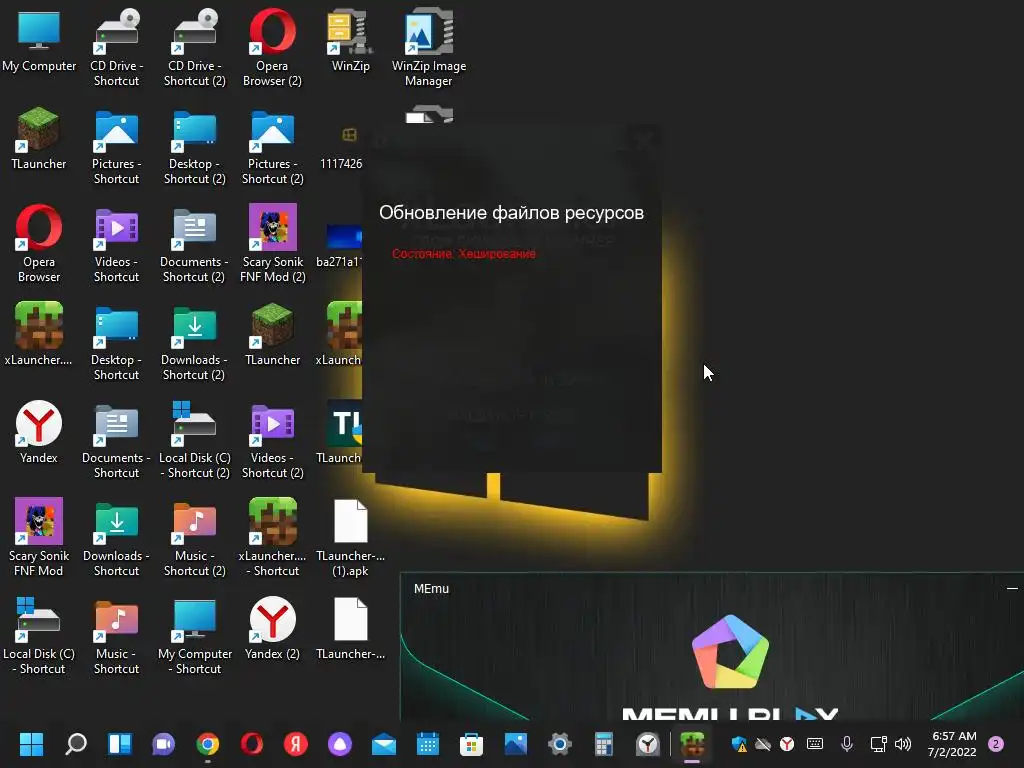The width and height of the screenshot is (1024, 768).
Task: Open notification center badge
Action: [x=996, y=744]
